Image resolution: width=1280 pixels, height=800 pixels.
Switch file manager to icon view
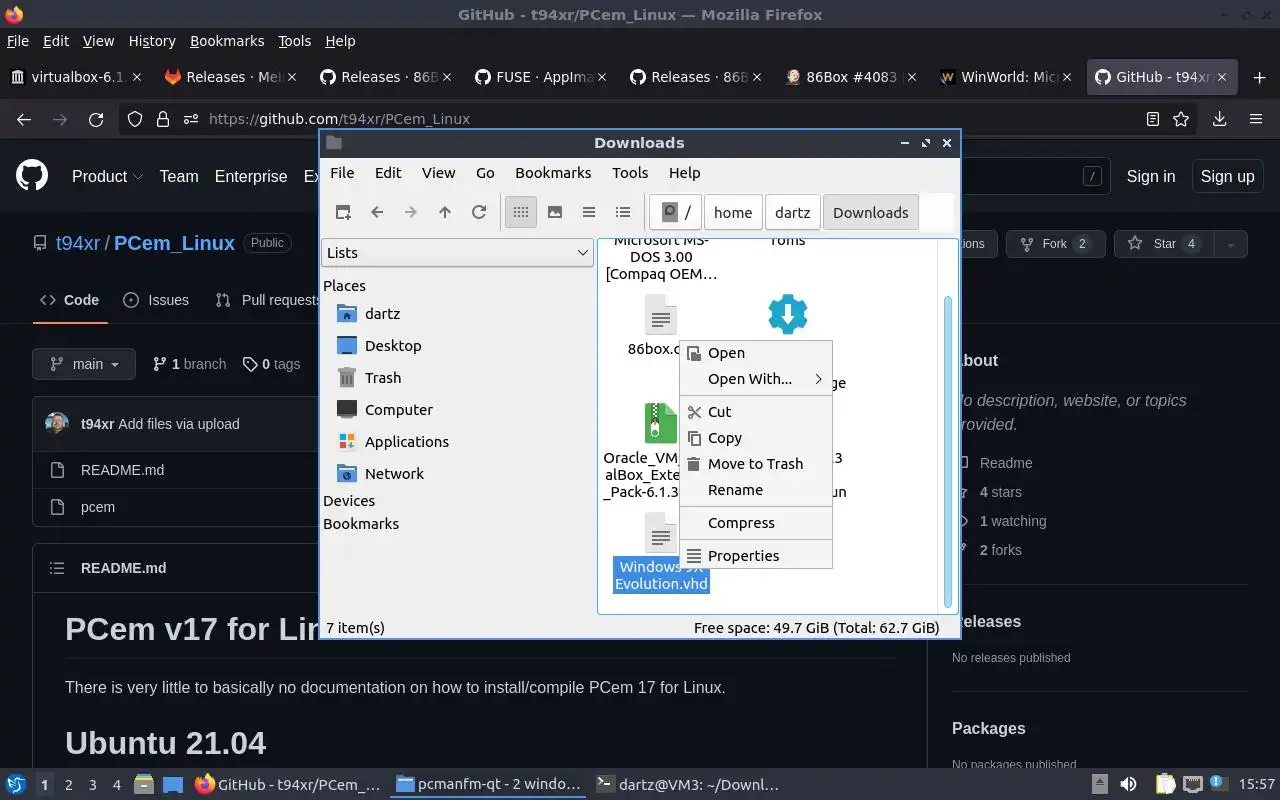click(x=520, y=212)
